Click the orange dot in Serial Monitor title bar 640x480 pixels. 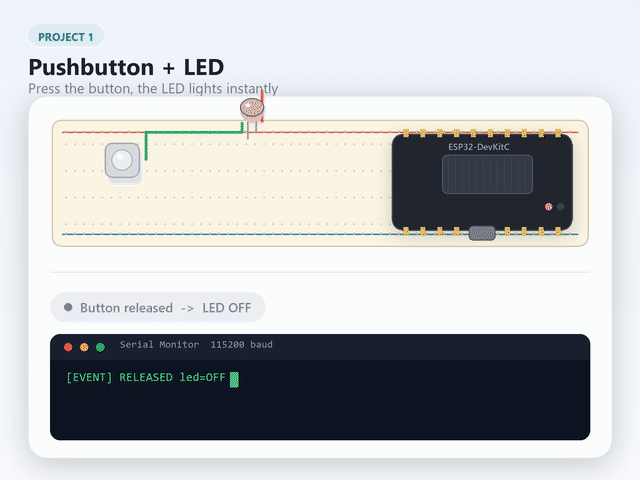pos(84,347)
